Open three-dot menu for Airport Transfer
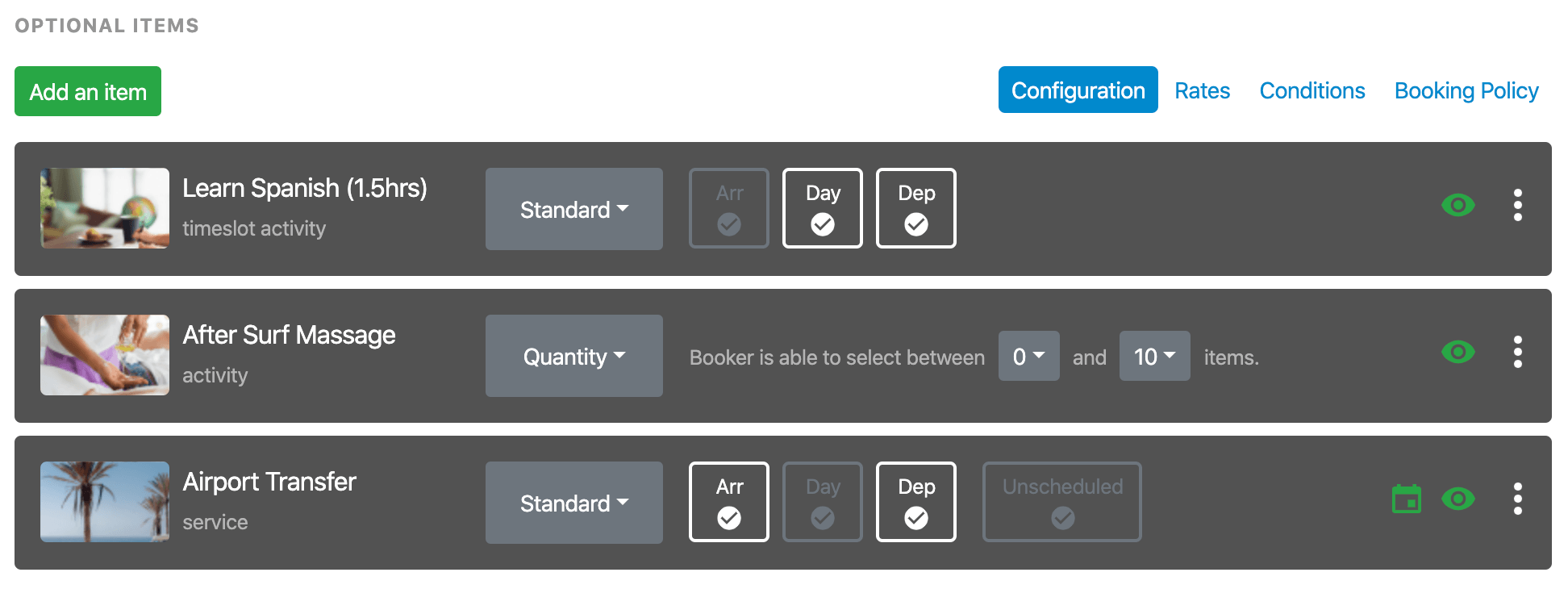 [1517, 499]
